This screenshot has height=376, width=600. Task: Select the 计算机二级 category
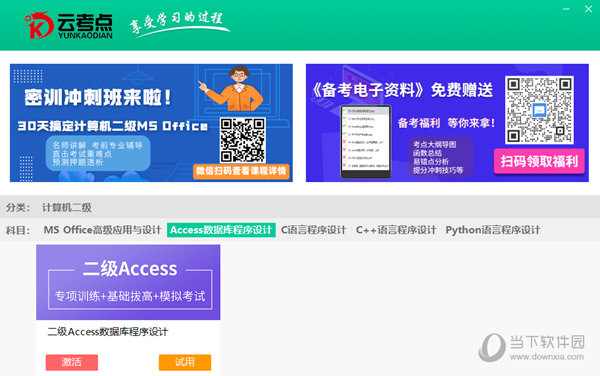[x=67, y=208]
